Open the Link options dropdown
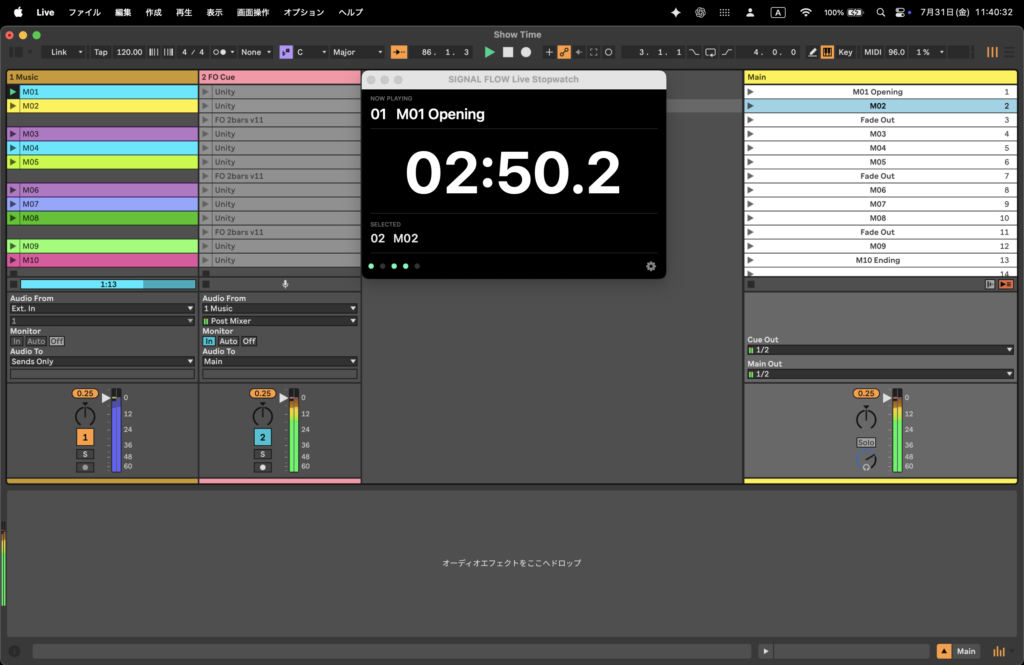The image size is (1024, 665). (x=80, y=52)
